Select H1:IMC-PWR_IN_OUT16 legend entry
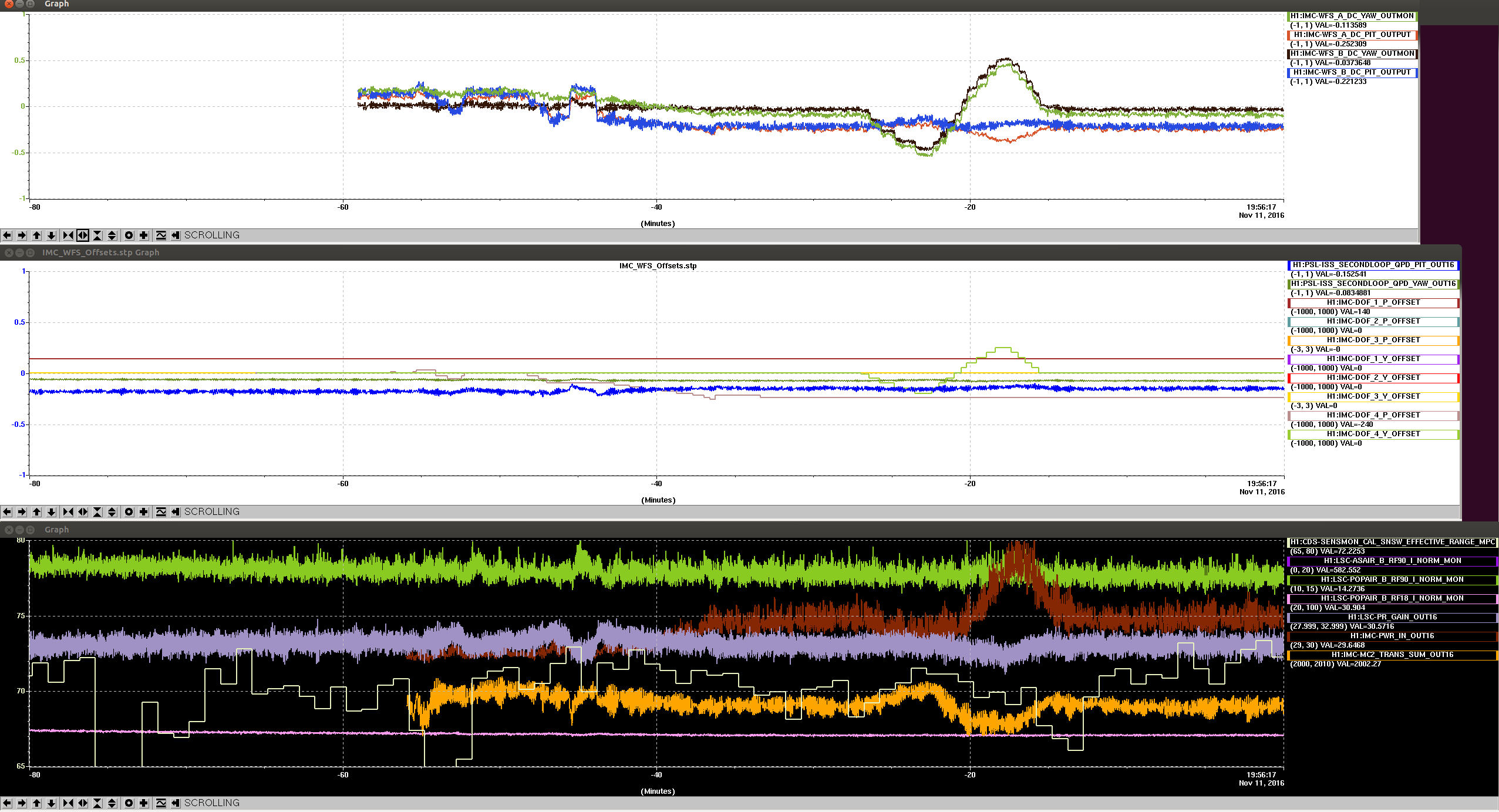Image resolution: width=1499 pixels, height=812 pixels. pyautogui.click(x=1393, y=636)
